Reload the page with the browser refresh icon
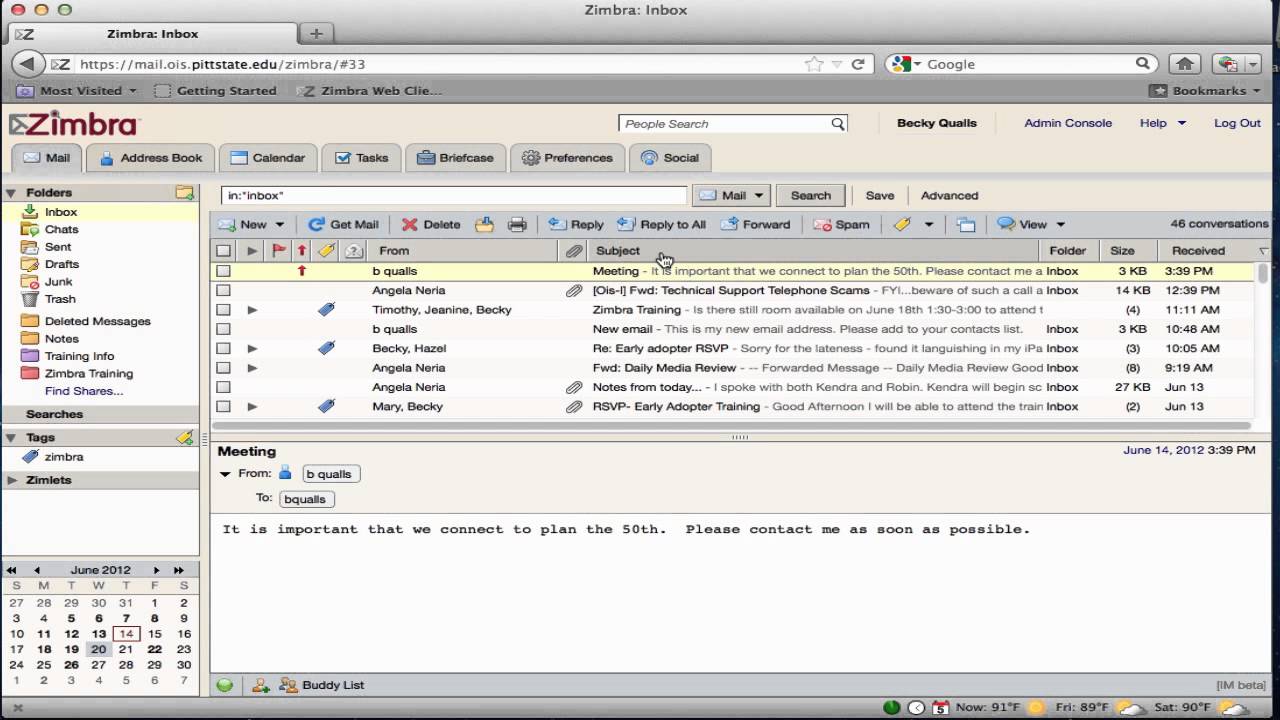Image resolution: width=1280 pixels, height=720 pixels. pyautogui.click(x=858, y=64)
